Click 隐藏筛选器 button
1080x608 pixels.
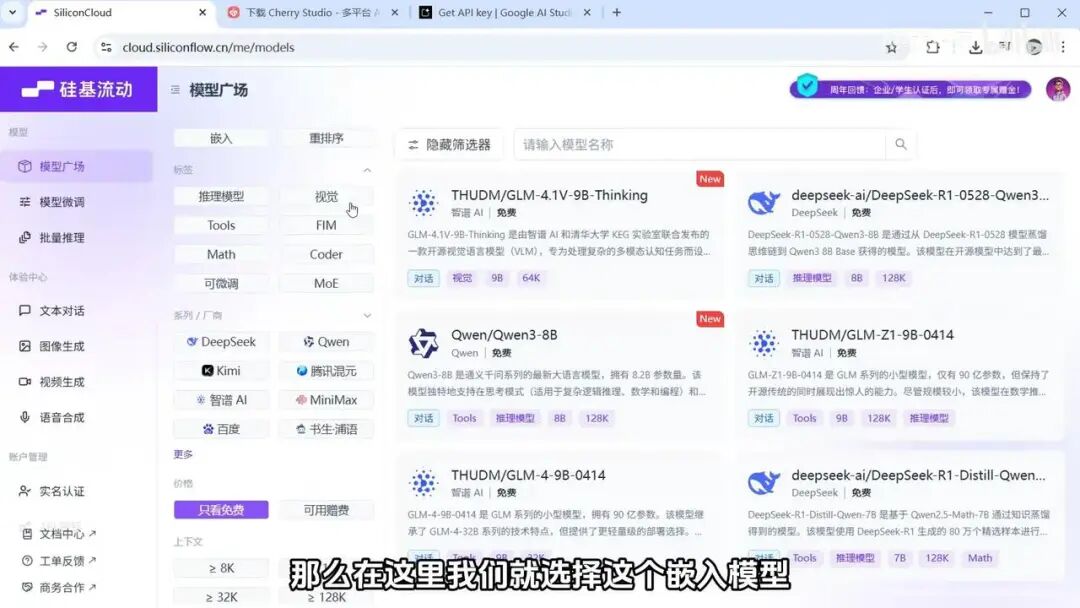click(x=449, y=145)
